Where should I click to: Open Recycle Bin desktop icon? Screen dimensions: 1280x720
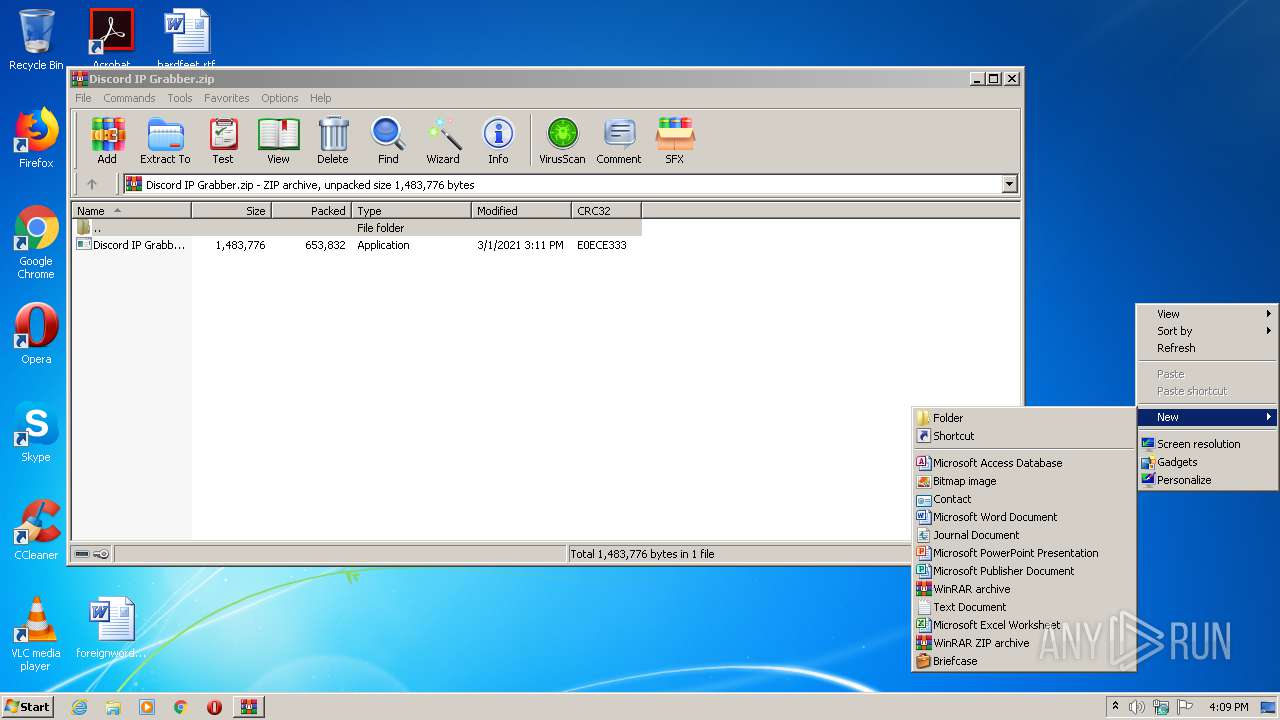[36, 40]
